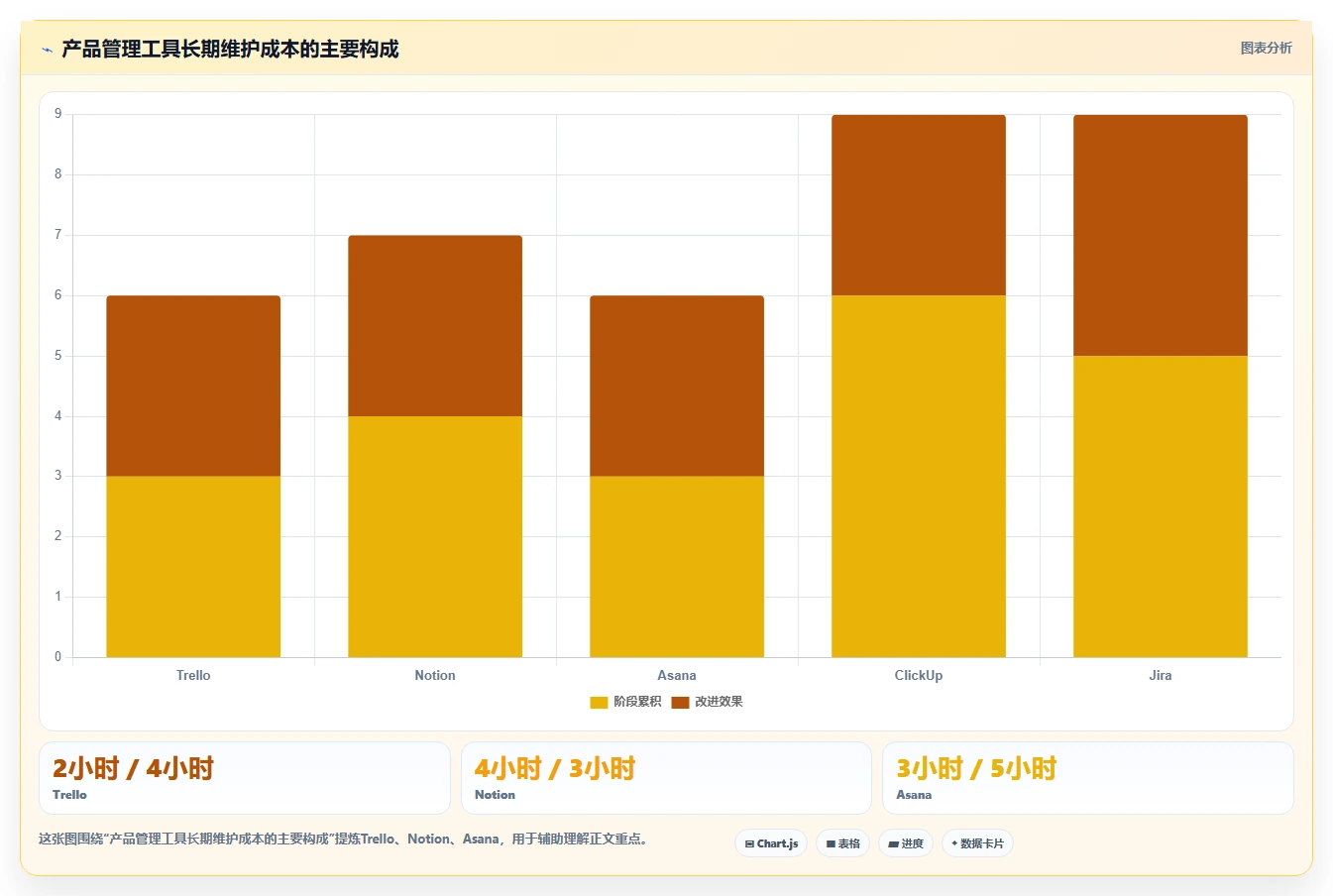Select the Trello yellow bar segment
This screenshot has height=896, width=1333.
point(193,566)
